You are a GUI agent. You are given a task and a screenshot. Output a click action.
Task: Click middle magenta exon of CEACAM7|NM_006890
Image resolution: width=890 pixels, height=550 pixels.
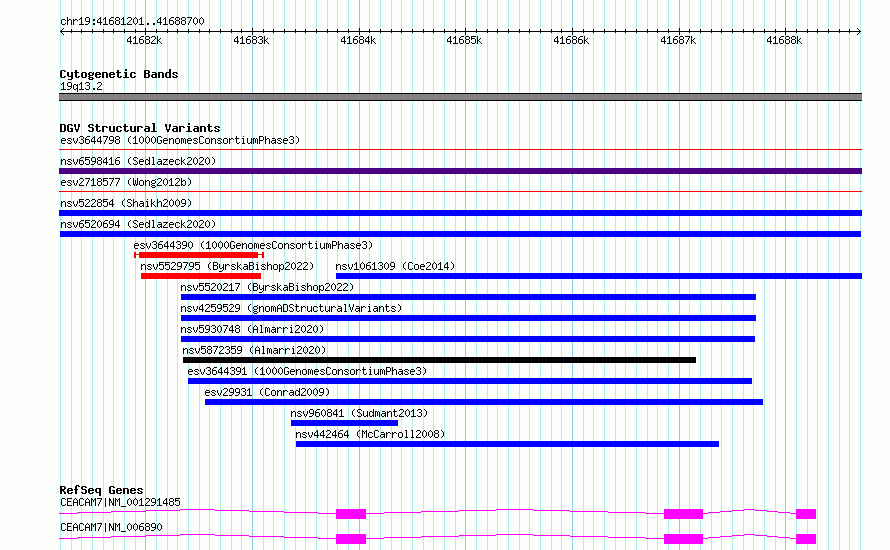pyautogui.click(x=683, y=539)
